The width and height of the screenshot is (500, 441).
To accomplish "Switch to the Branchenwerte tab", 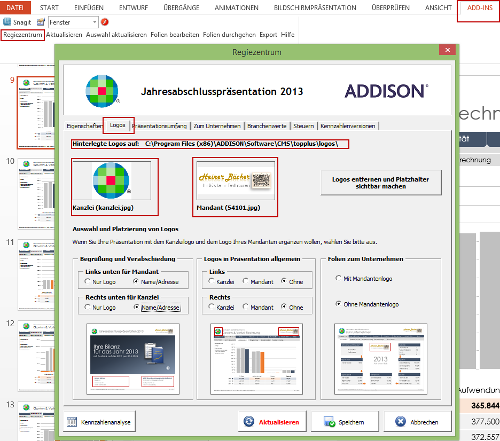I will click(x=267, y=126).
